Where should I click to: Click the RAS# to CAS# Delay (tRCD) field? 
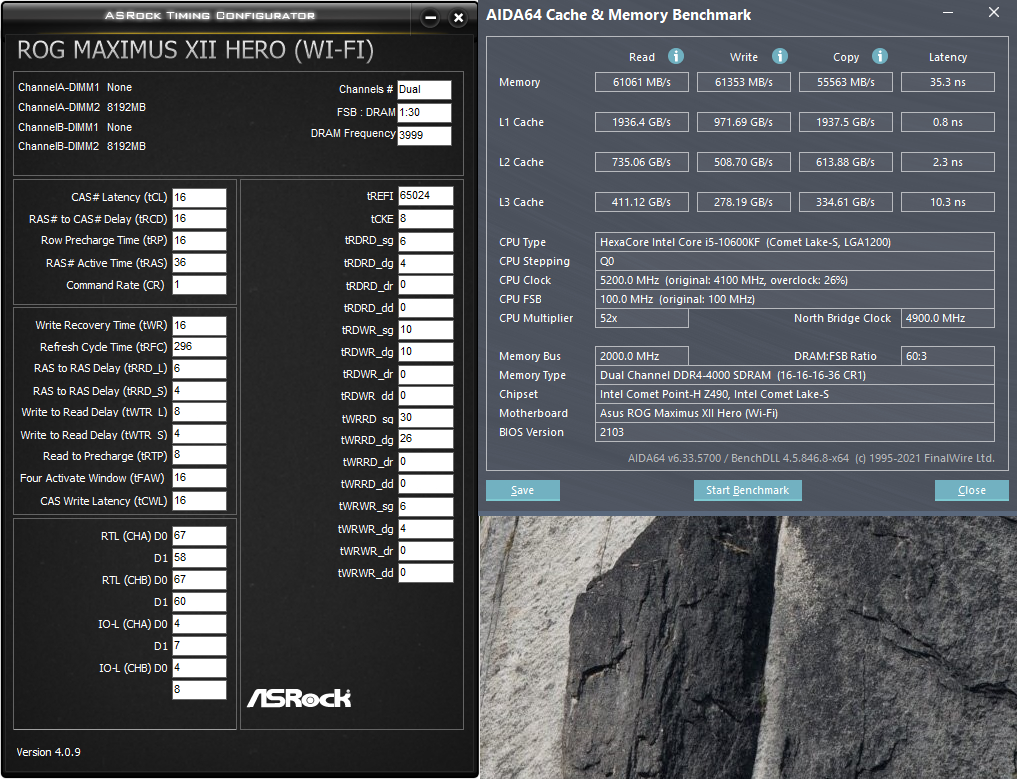[x=199, y=219]
